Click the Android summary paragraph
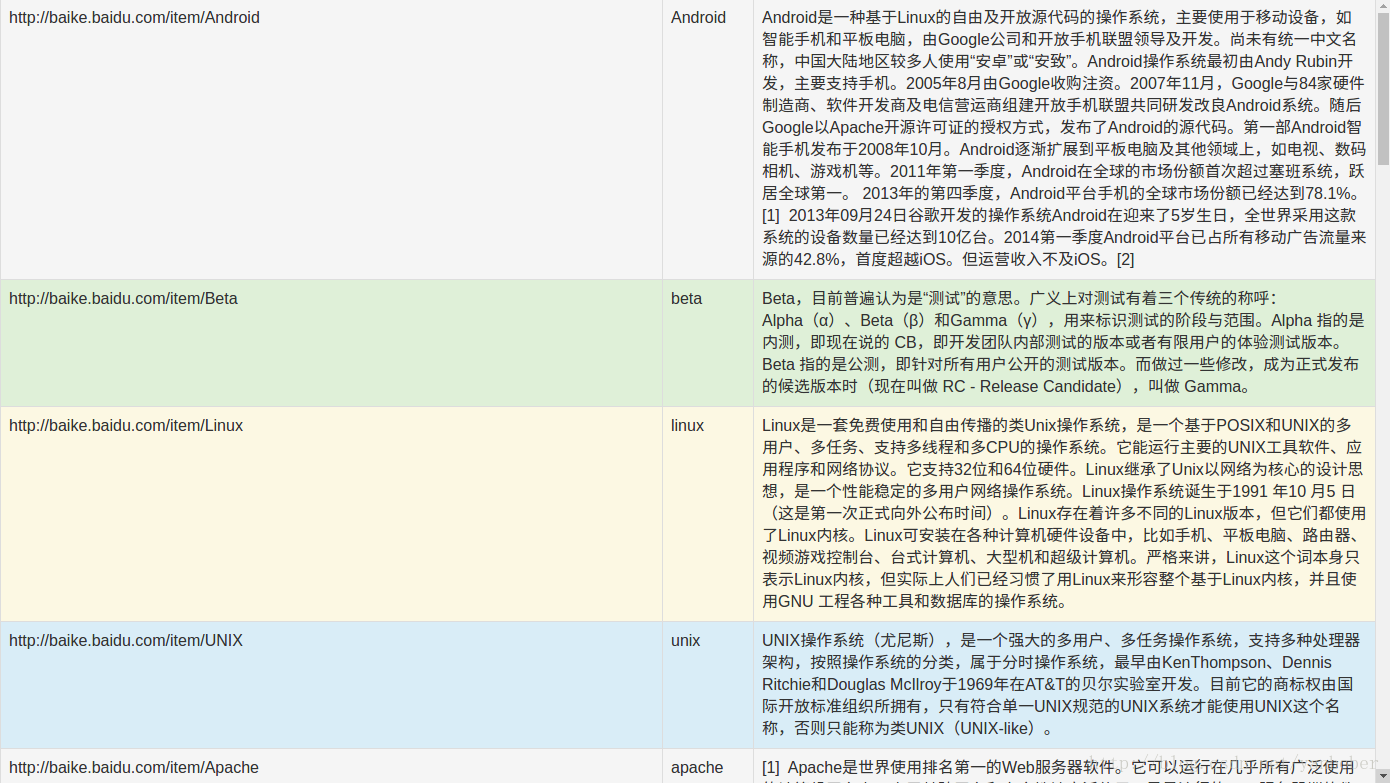Viewport: 1390px width, 783px height. point(1064,139)
